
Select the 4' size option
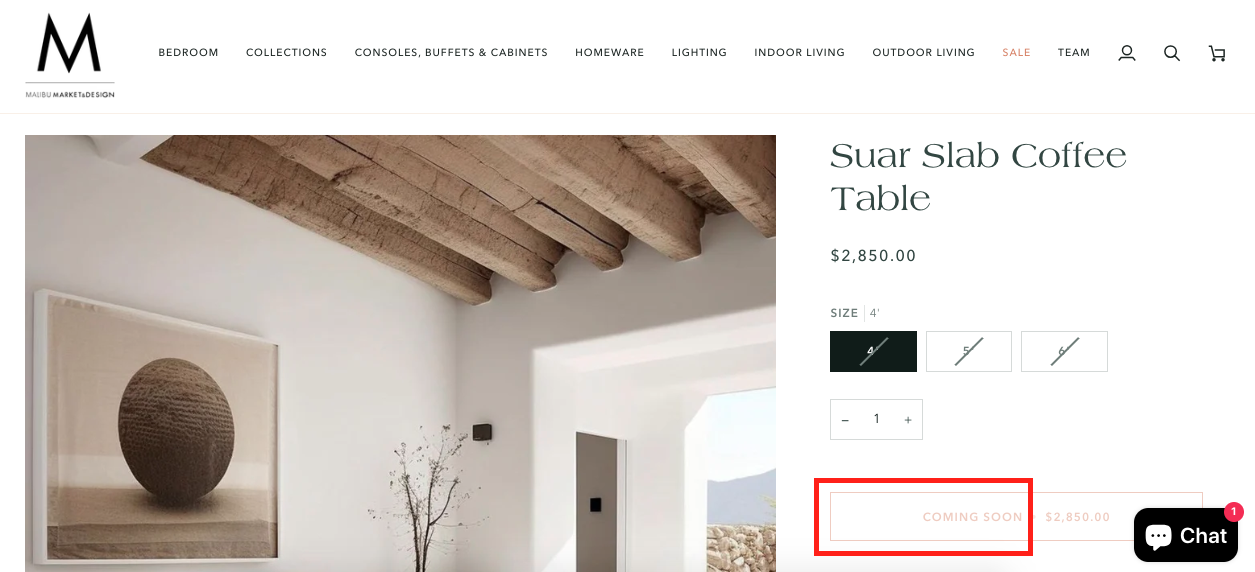click(873, 351)
